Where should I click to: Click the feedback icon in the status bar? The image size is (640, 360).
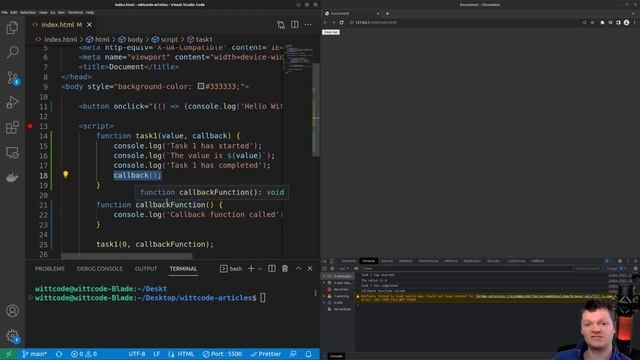point(293,354)
